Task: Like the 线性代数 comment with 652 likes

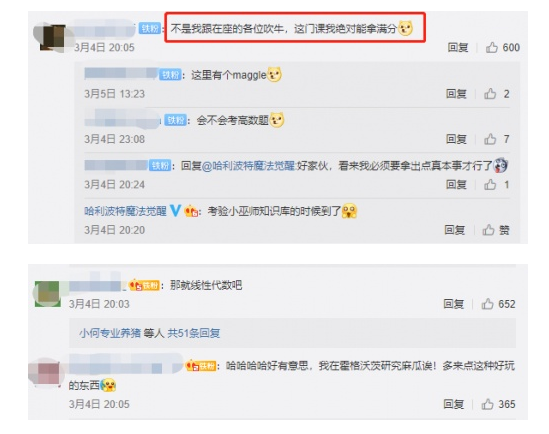Action: (x=487, y=304)
